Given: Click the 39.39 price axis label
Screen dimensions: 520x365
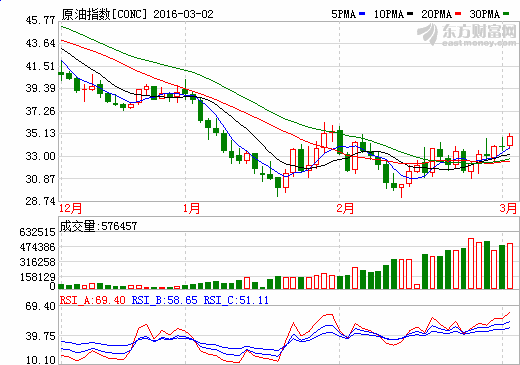Looking at the screenshot, I should pyautogui.click(x=40, y=88).
